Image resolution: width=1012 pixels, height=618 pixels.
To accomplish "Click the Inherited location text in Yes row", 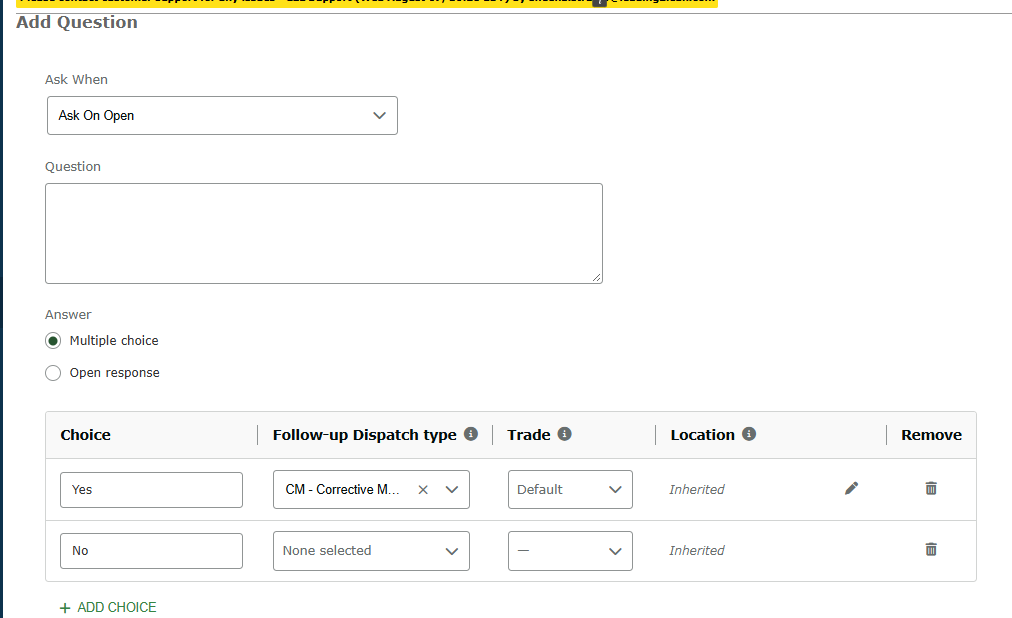I will [697, 490].
